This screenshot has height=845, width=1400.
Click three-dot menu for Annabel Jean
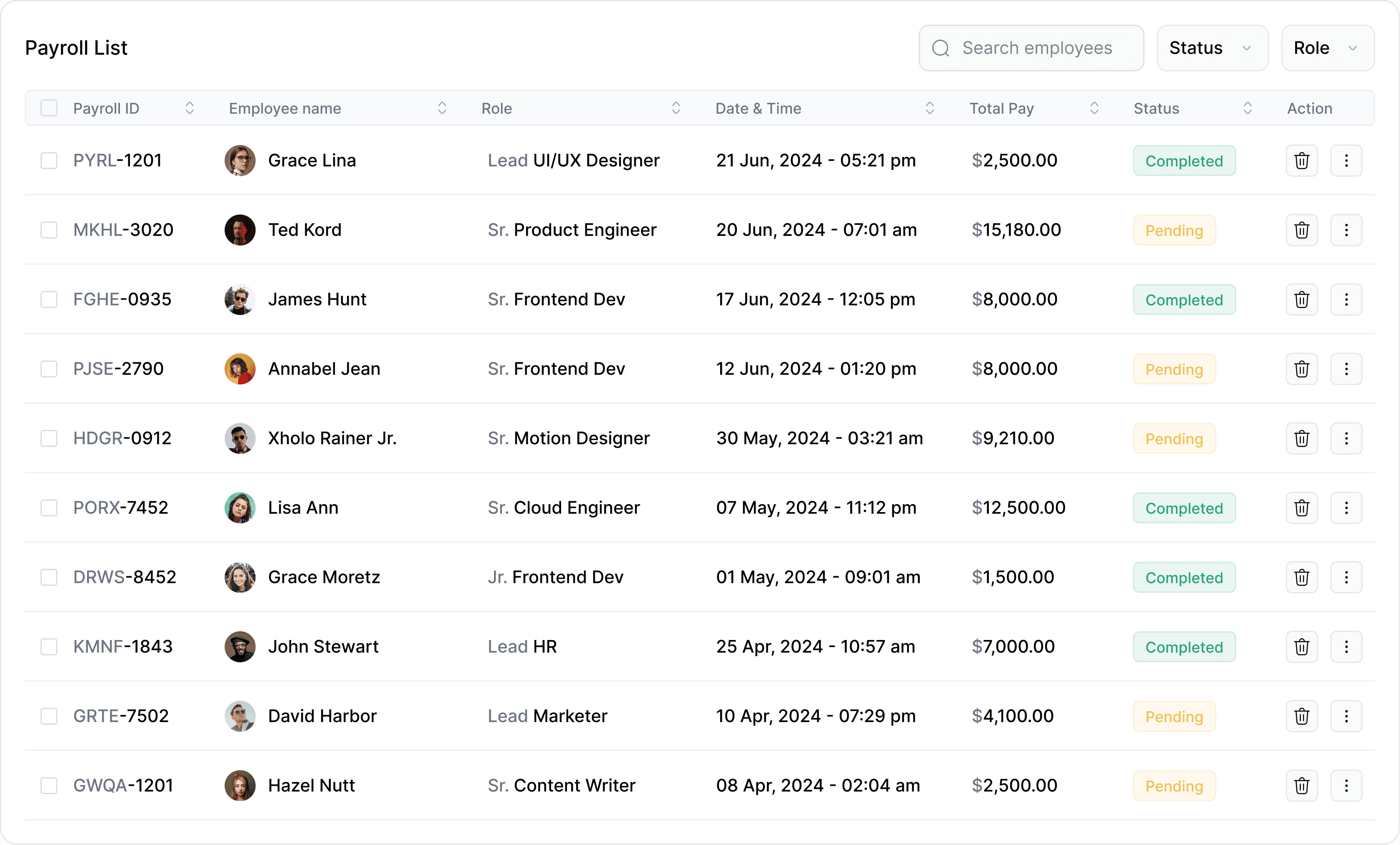[x=1347, y=369]
